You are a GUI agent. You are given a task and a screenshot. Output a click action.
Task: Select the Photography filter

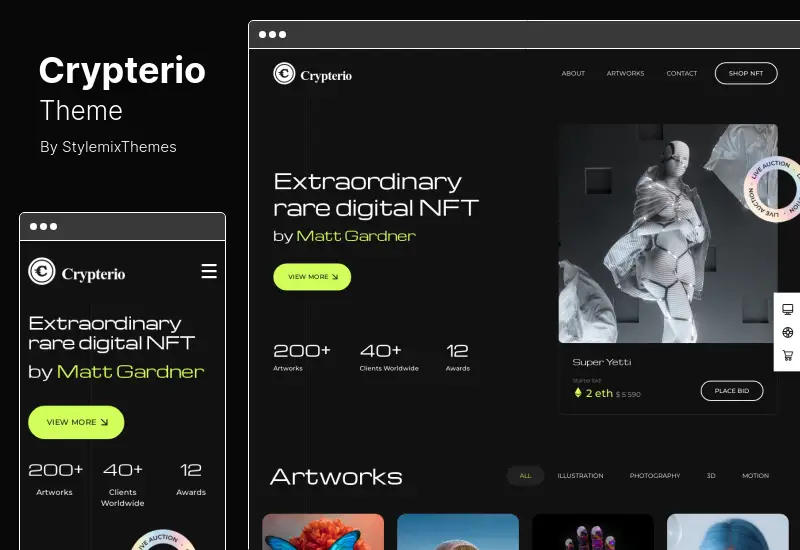[x=655, y=476]
